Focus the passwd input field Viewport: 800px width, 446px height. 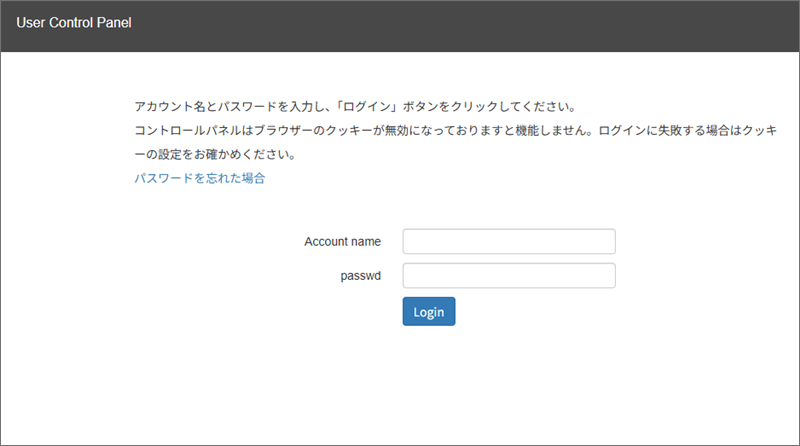[x=508, y=276]
